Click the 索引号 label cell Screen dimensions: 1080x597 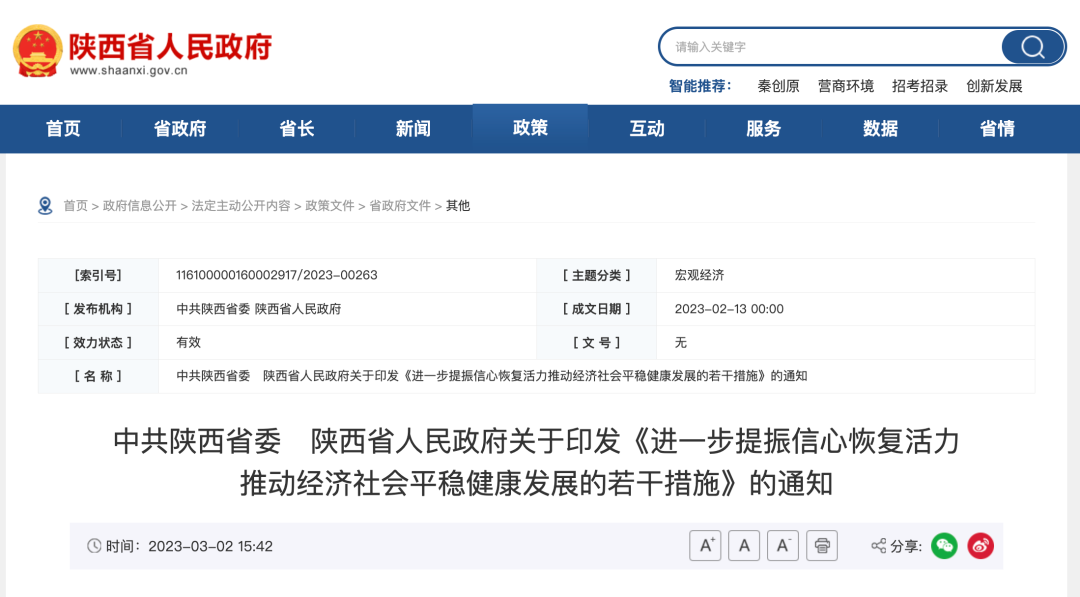(x=98, y=275)
